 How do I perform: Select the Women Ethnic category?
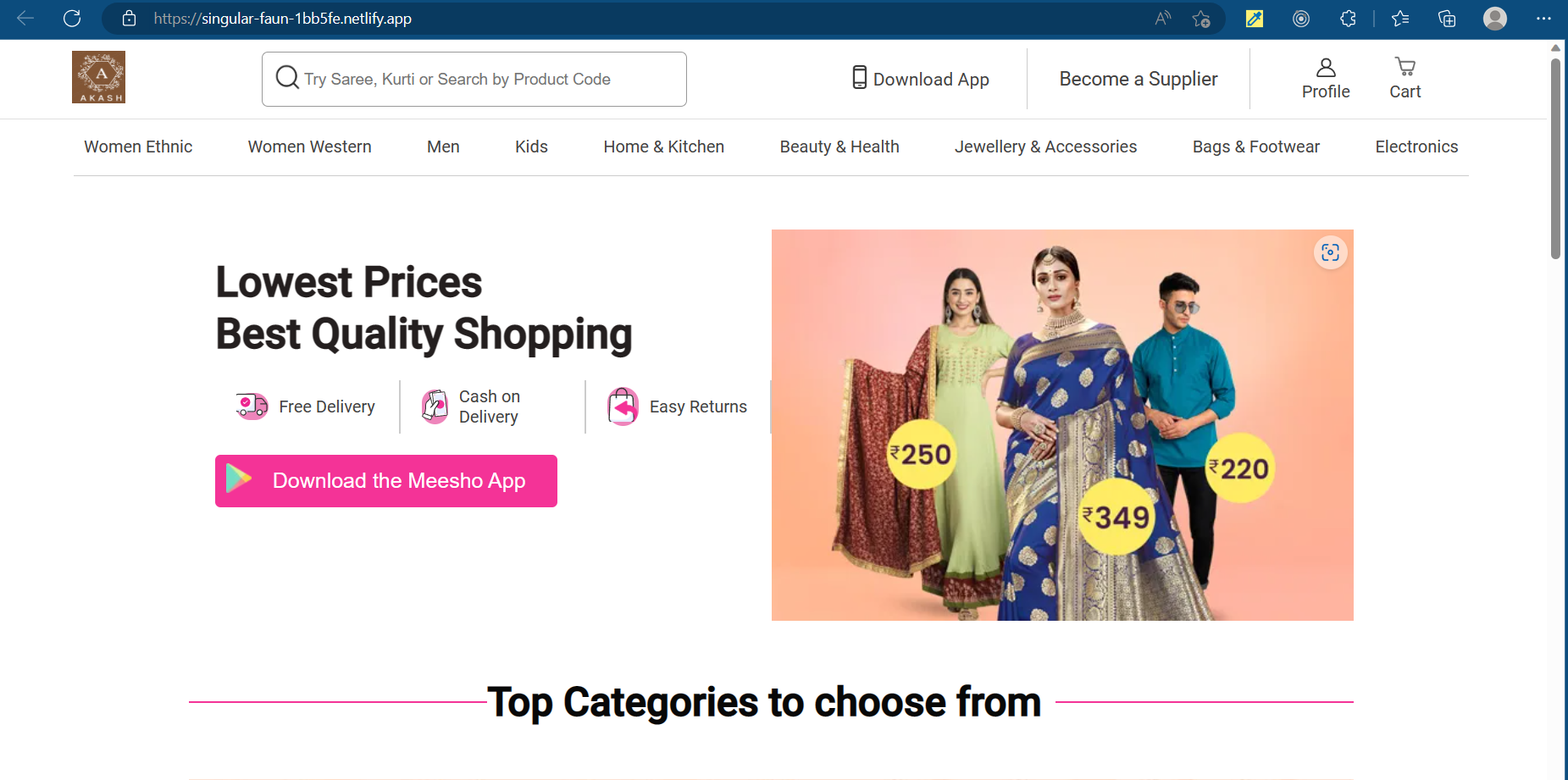pyautogui.click(x=137, y=147)
